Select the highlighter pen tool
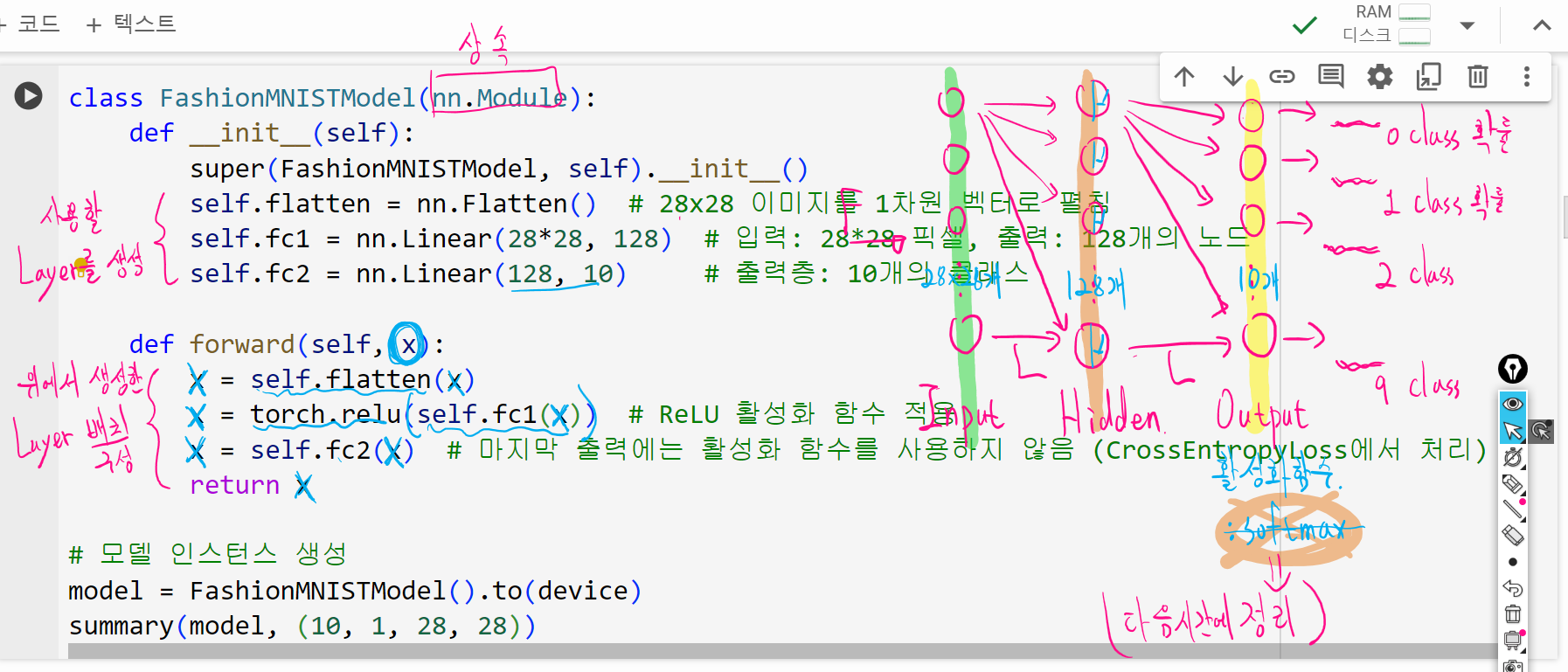This screenshot has height=672, width=1568. [x=1513, y=483]
